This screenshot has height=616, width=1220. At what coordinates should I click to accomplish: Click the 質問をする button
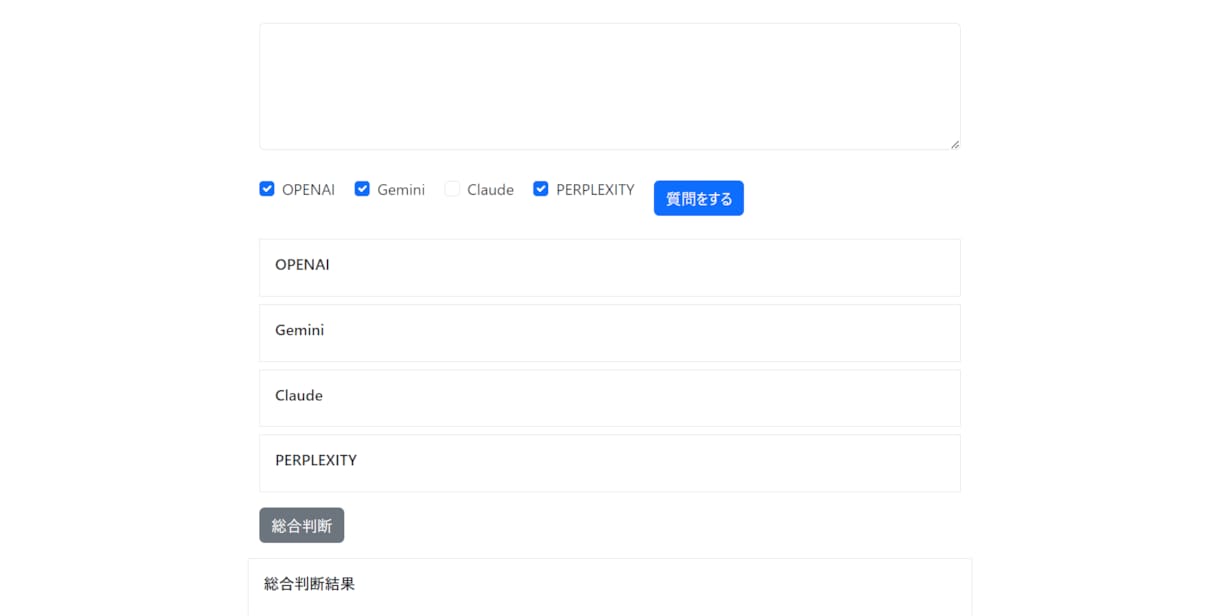coord(699,198)
